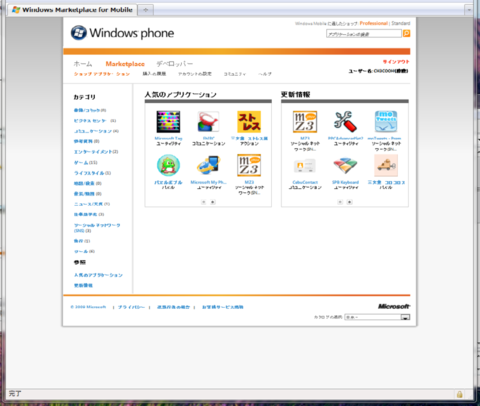The width and height of the screenshot is (480, 406).
Task: Open 購入の履歴 sub-menu item
Action: 154,74
